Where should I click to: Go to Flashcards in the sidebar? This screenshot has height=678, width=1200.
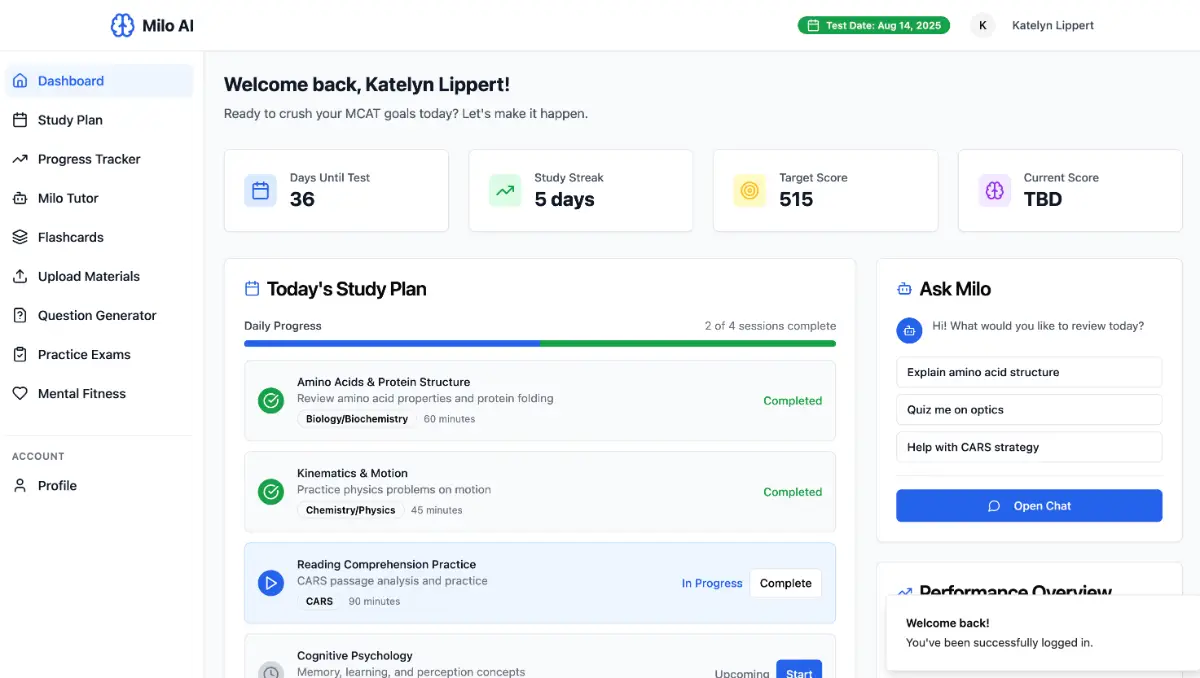70,237
